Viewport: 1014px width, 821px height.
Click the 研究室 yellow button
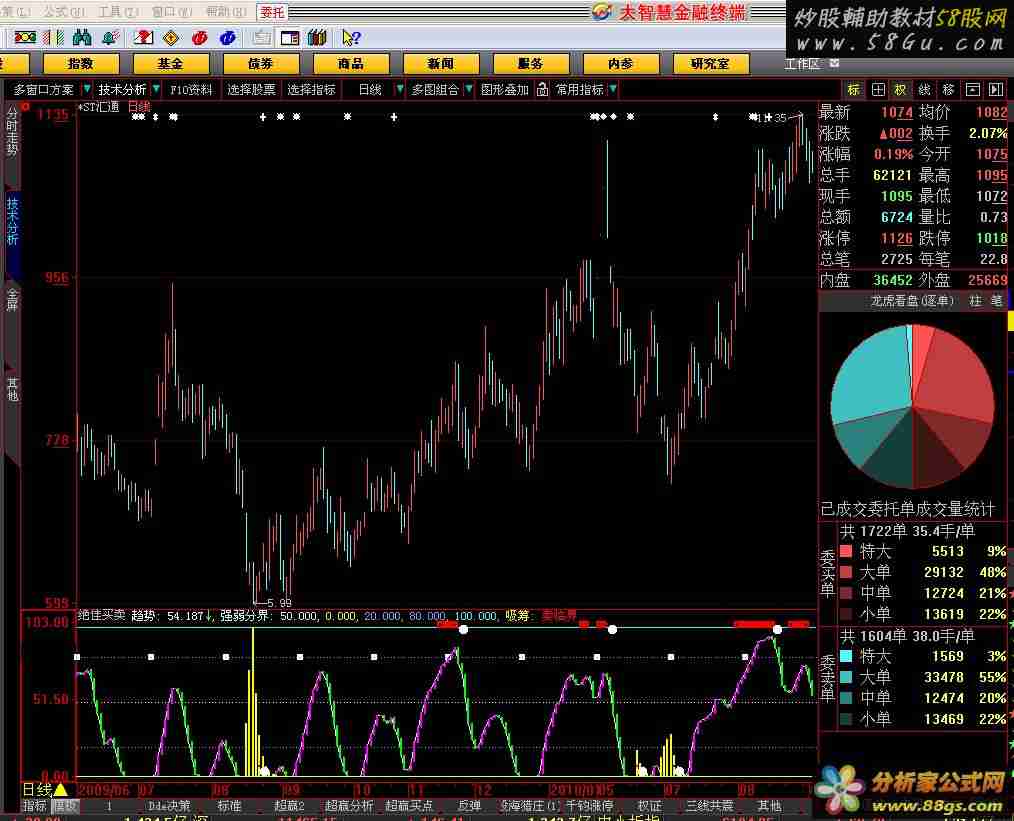point(710,63)
